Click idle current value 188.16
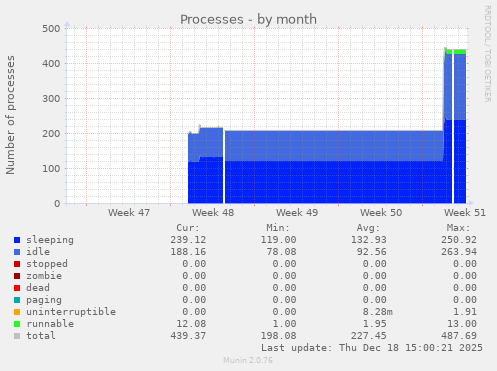The height and width of the screenshot is (371, 497). pyautogui.click(x=188, y=252)
